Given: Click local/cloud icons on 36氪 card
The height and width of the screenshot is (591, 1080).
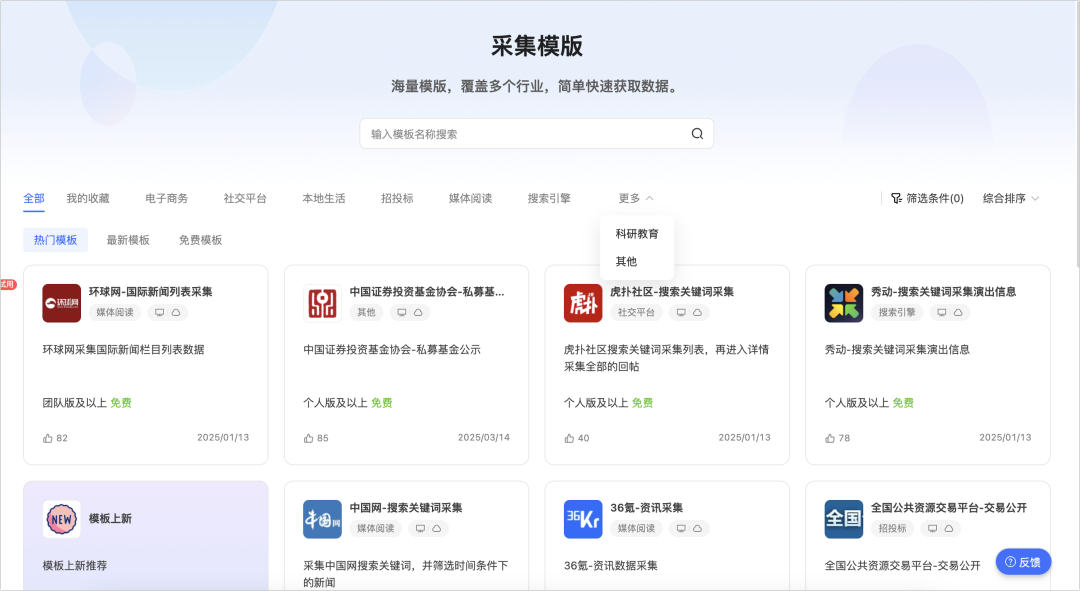Looking at the screenshot, I should pyautogui.click(x=689, y=529).
